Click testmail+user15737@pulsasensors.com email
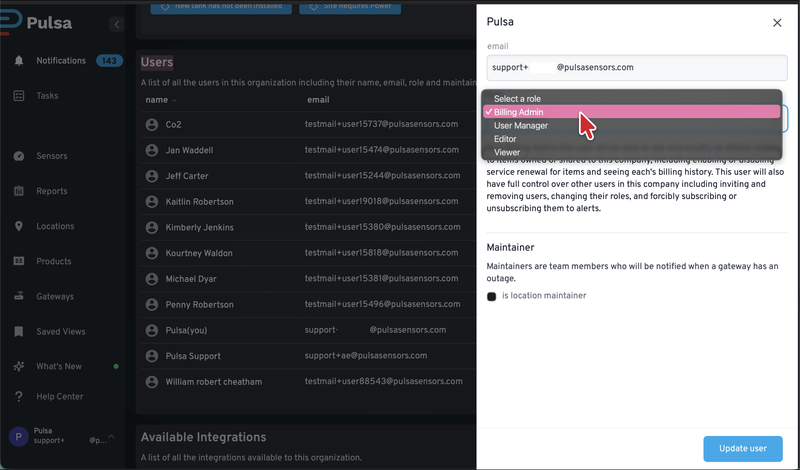Screen dimensions: 800x470 (381, 124)
